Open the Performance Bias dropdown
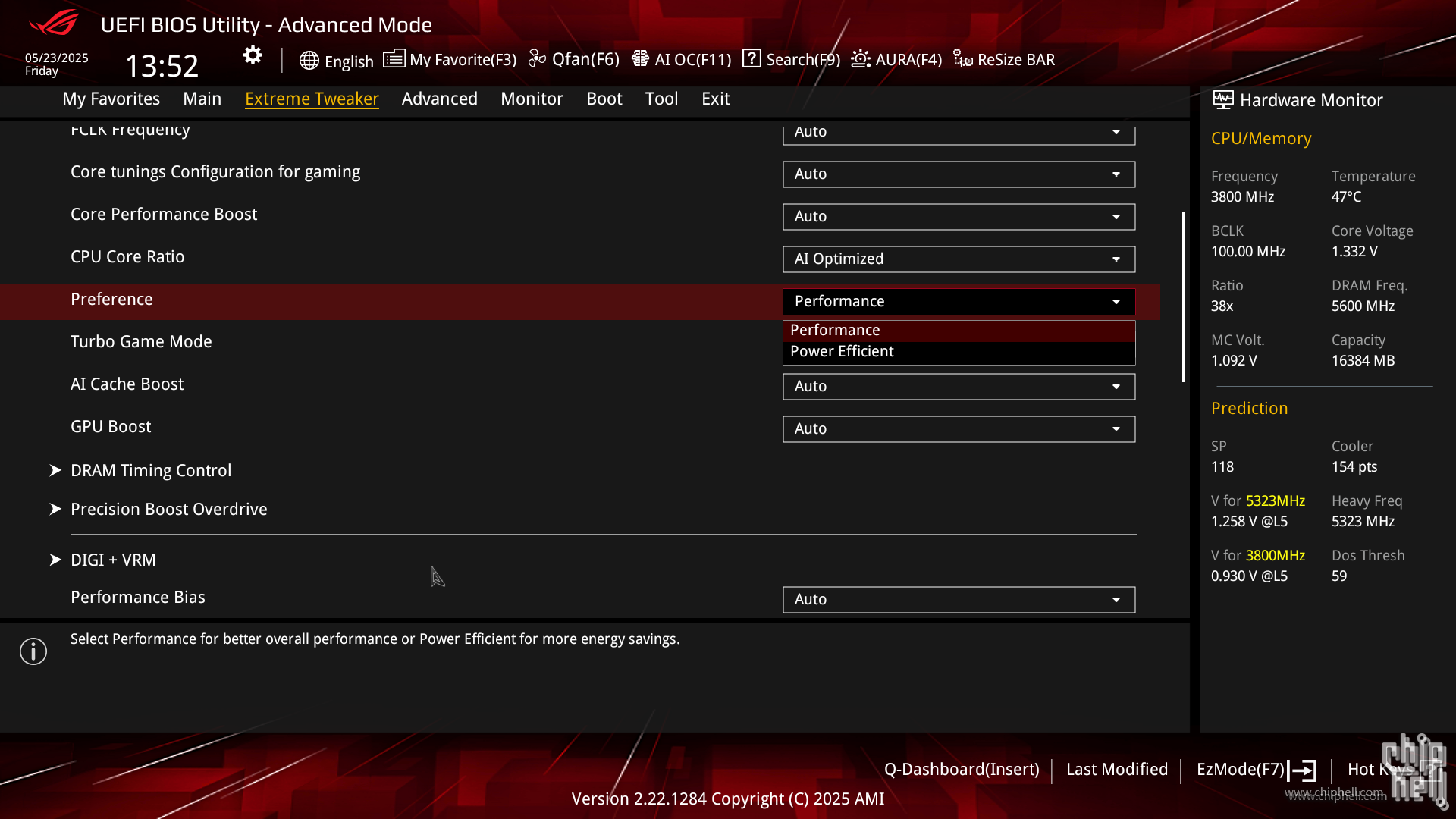Screen dimensions: 1456x819 click(959, 600)
